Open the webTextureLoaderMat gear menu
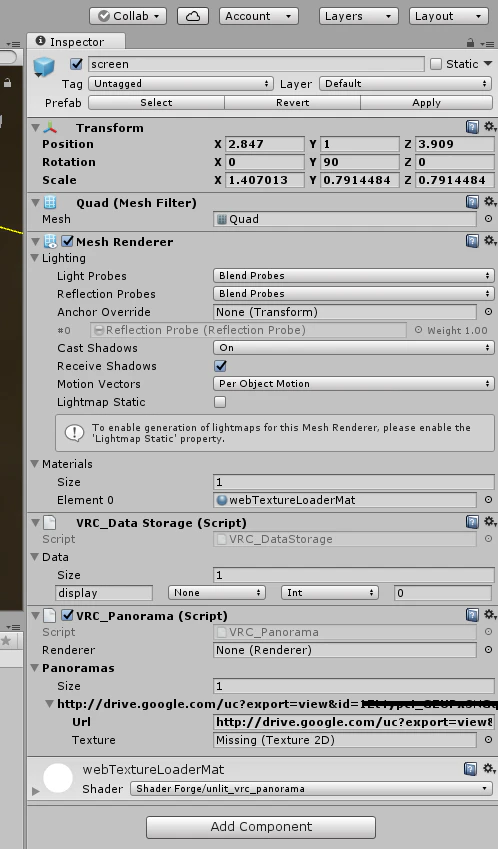 click(490, 768)
